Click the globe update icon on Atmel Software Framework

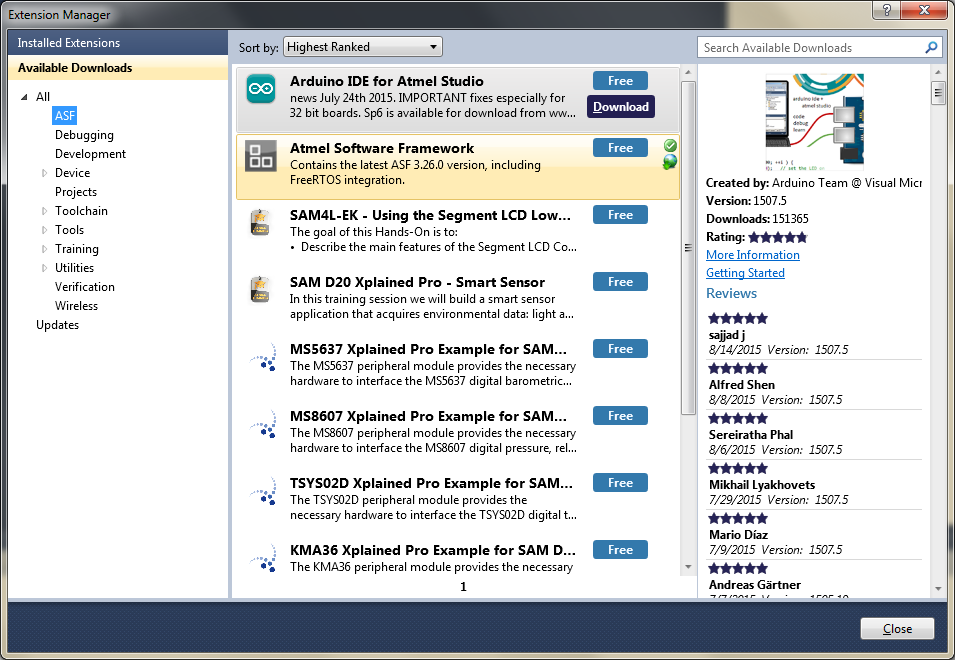click(670, 162)
